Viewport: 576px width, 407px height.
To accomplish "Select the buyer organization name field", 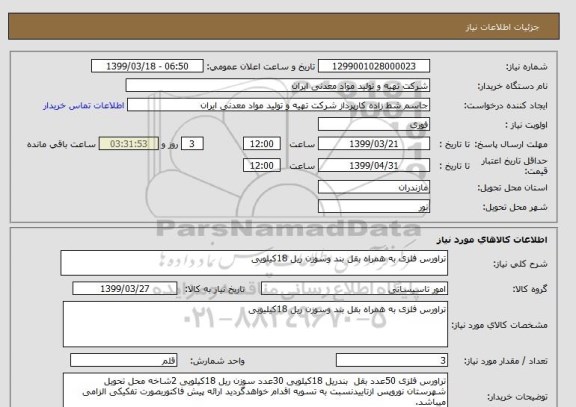I will [x=277, y=86].
